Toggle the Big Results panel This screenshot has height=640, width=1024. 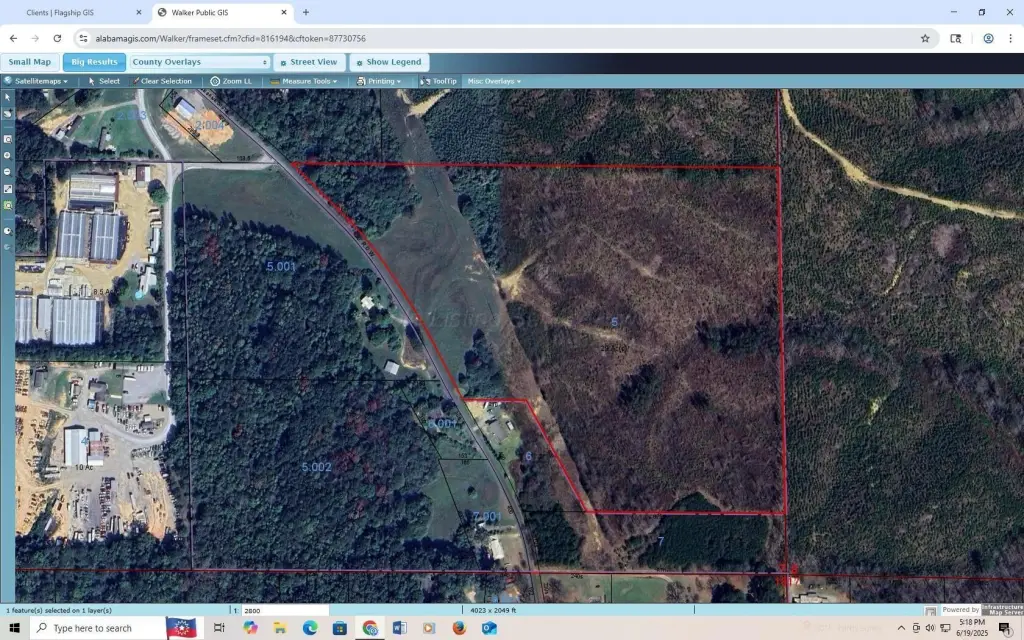pyautogui.click(x=94, y=62)
